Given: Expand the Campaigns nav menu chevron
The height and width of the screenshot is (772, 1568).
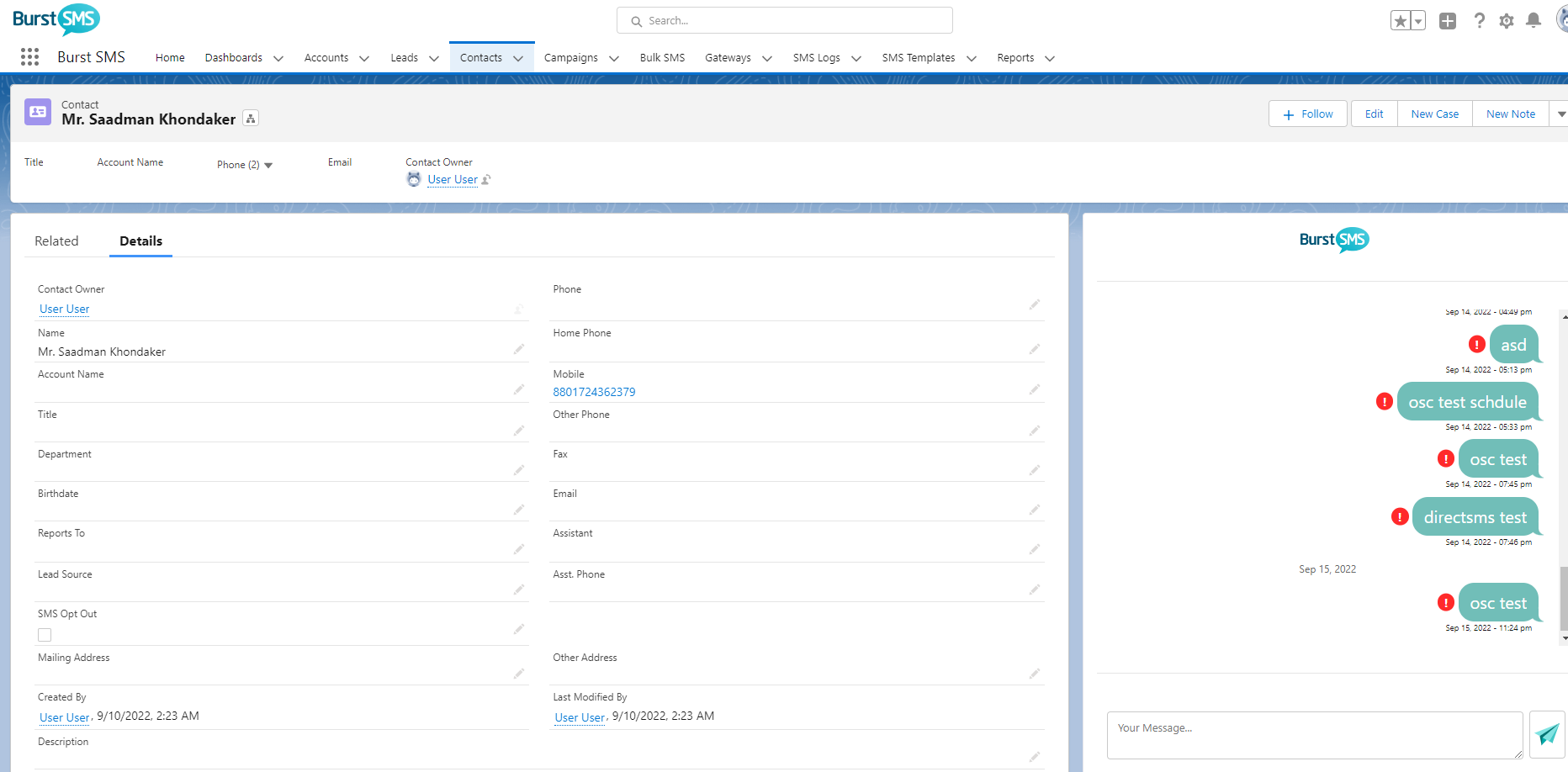Looking at the screenshot, I should click(x=614, y=58).
